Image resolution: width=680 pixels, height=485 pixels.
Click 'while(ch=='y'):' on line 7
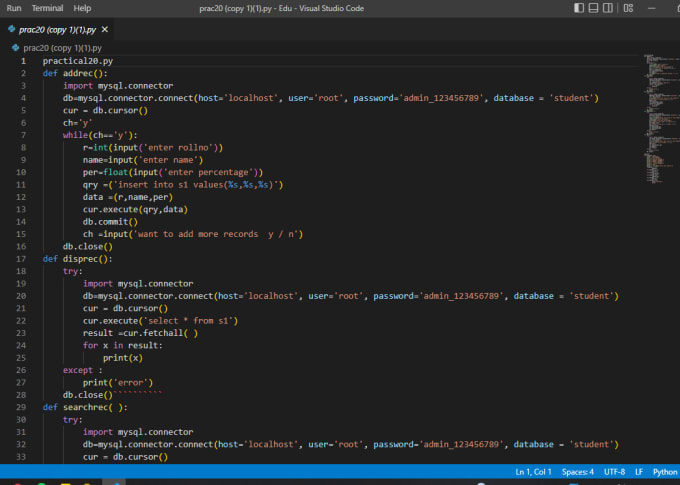coord(100,135)
